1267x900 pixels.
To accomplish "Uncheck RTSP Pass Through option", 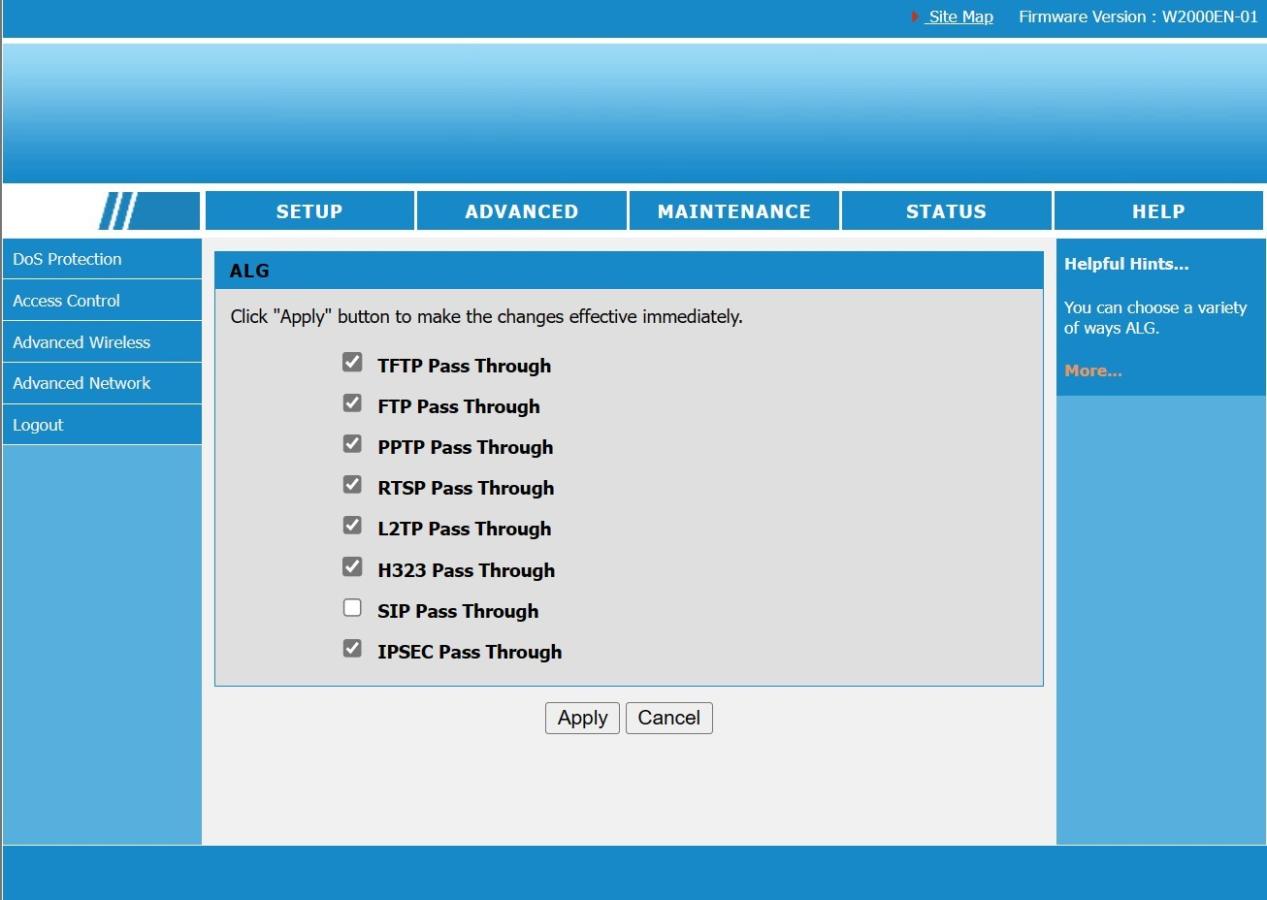I will [x=352, y=485].
